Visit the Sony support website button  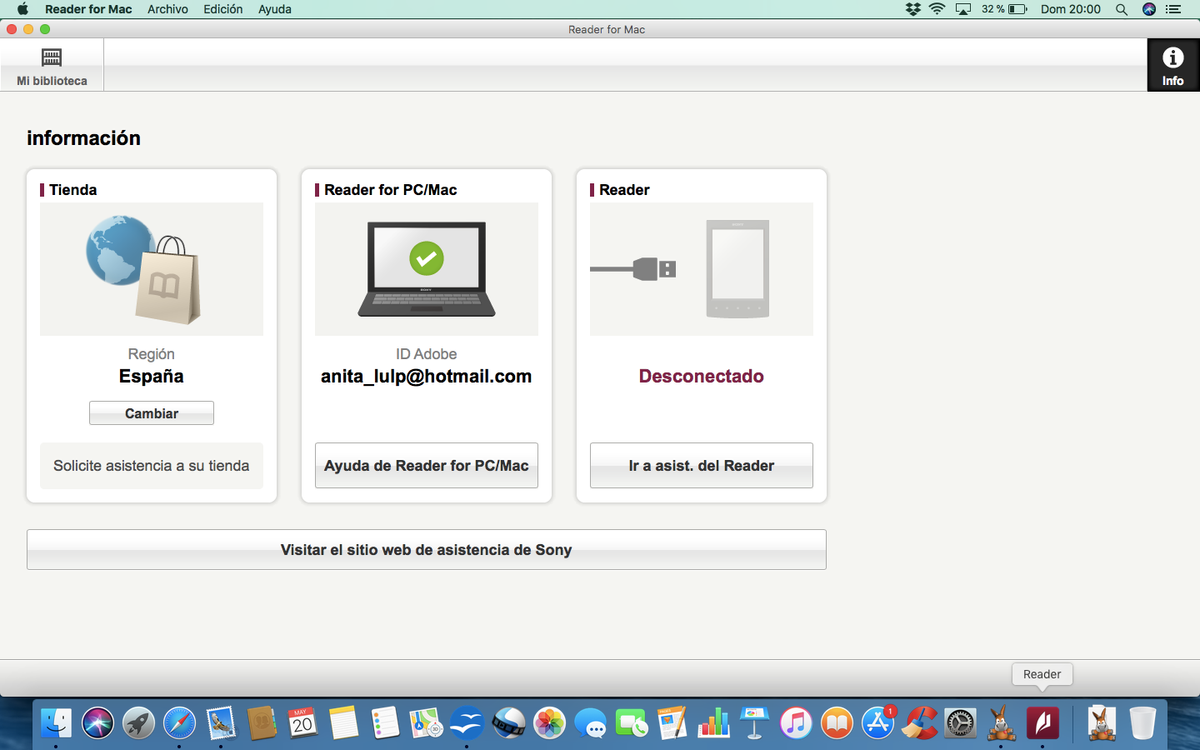pyautogui.click(x=426, y=550)
